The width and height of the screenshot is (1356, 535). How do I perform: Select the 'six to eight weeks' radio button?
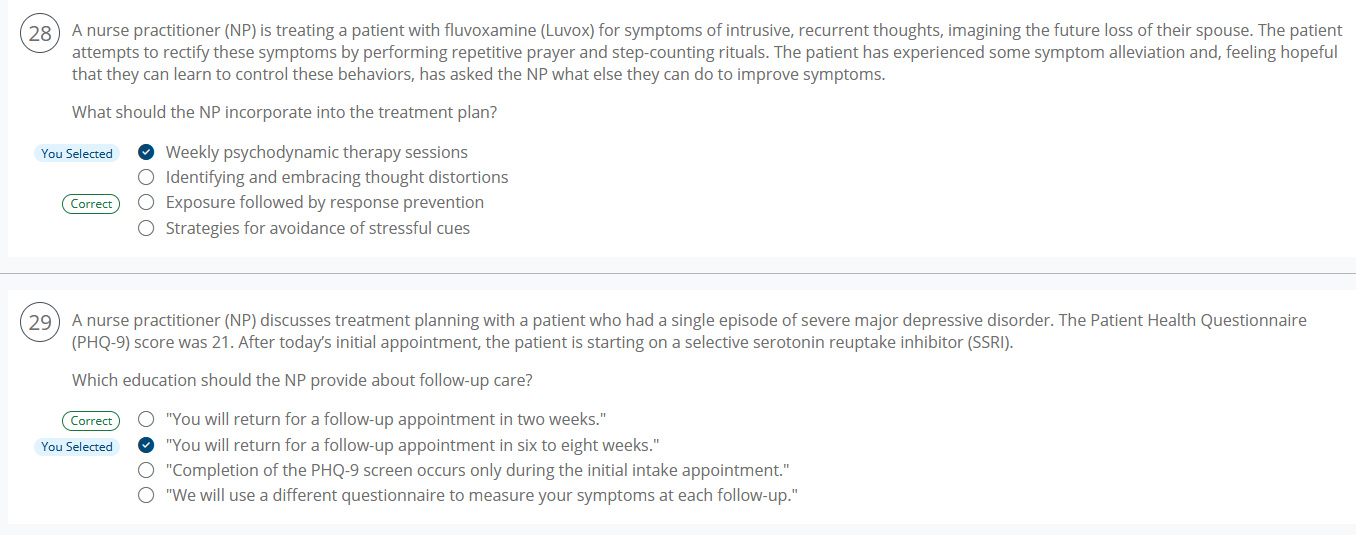[x=147, y=446]
